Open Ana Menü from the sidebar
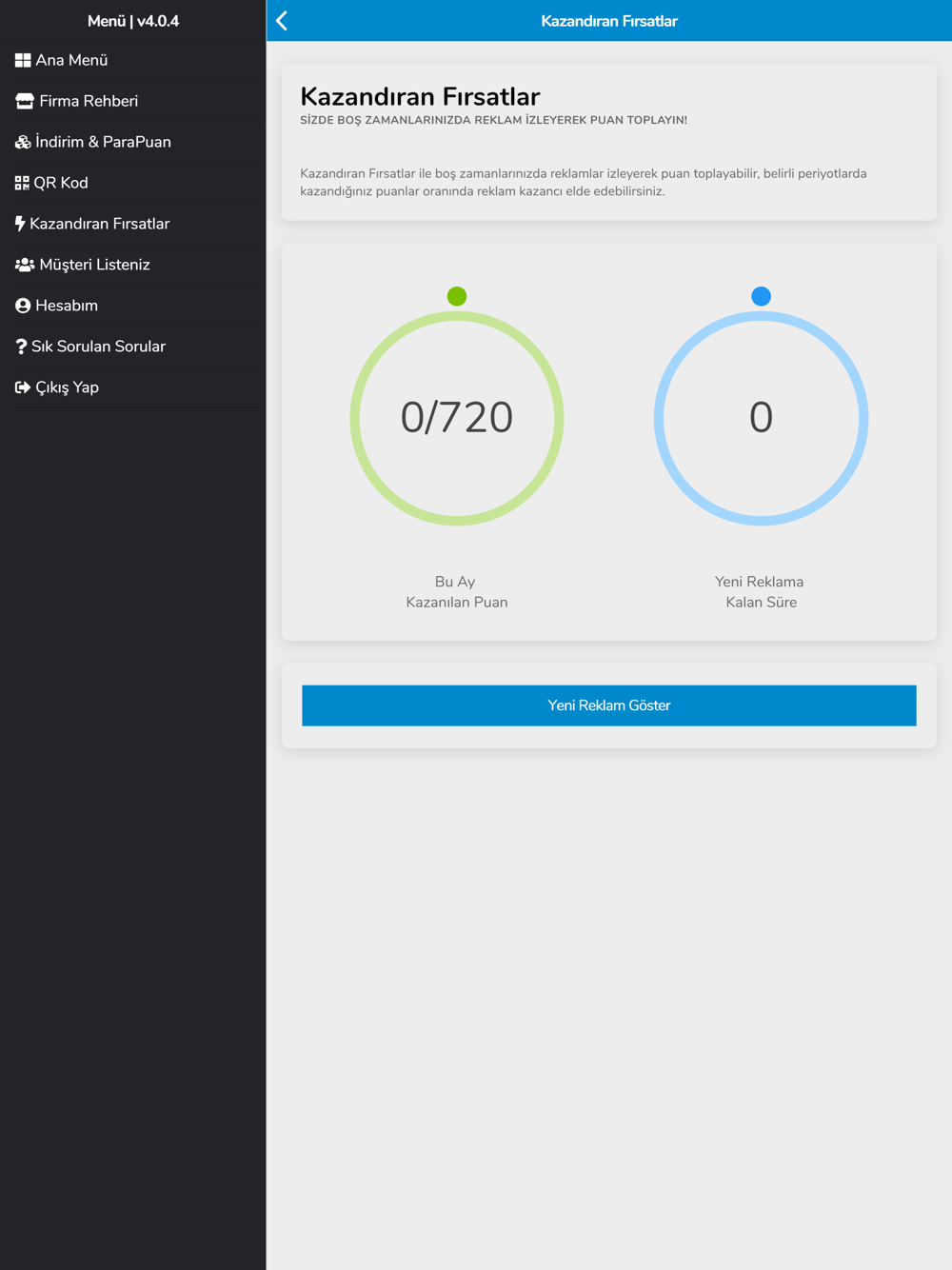 [133, 60]
